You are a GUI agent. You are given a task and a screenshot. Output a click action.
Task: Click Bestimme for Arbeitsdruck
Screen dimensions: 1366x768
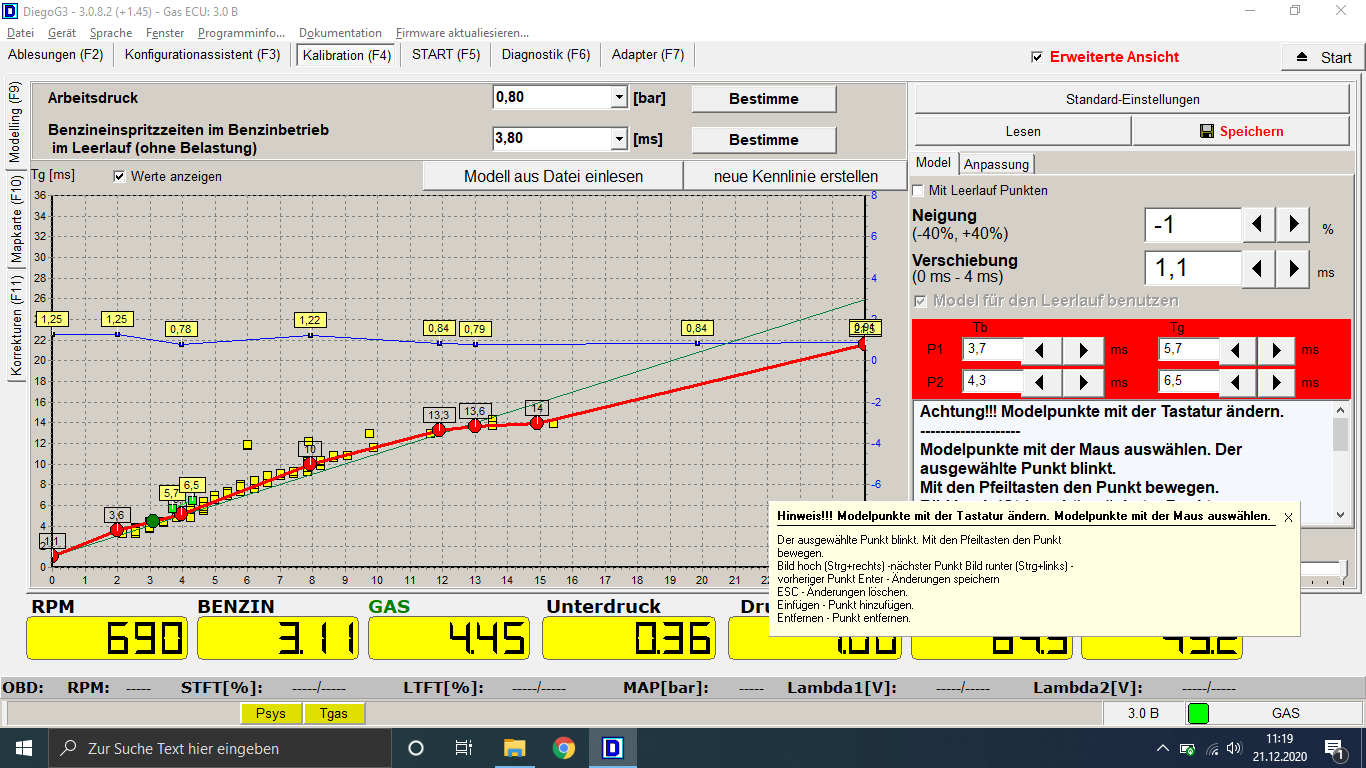(764, 99)
